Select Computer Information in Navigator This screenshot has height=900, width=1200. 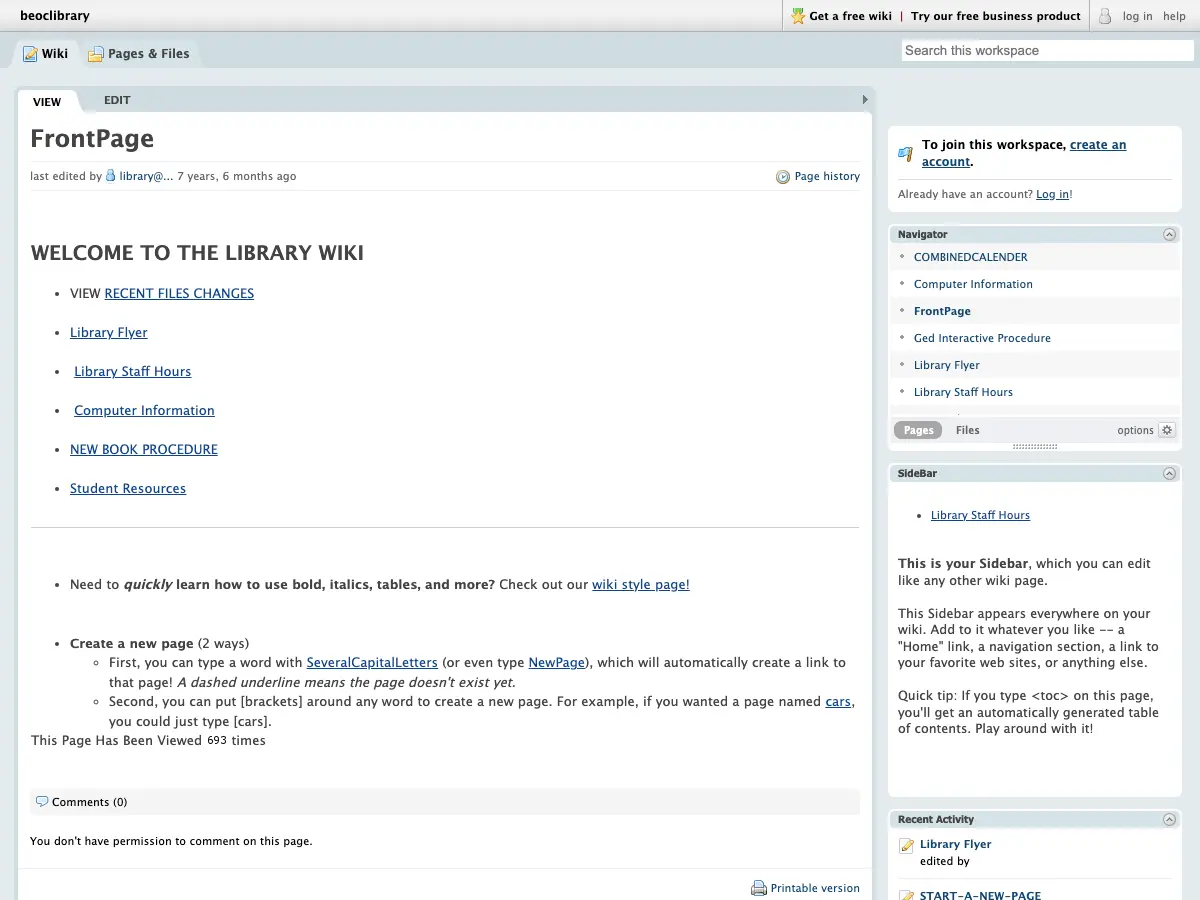click(x=973, y=284)
